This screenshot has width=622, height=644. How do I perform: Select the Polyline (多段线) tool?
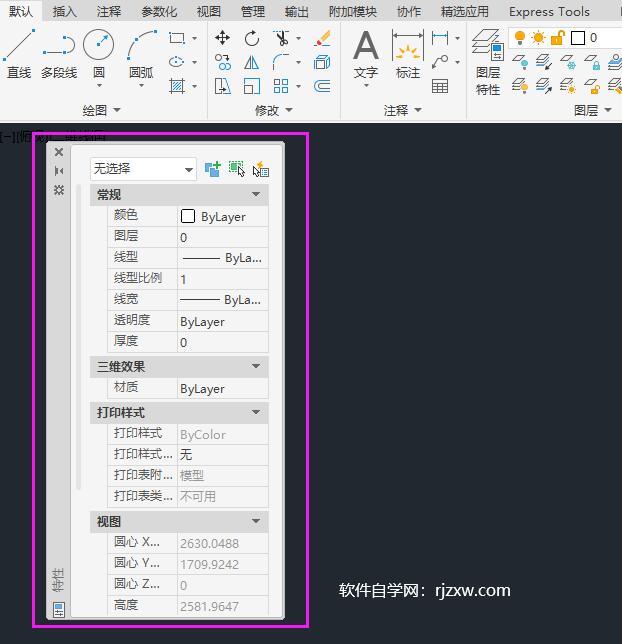coord(59,53)
